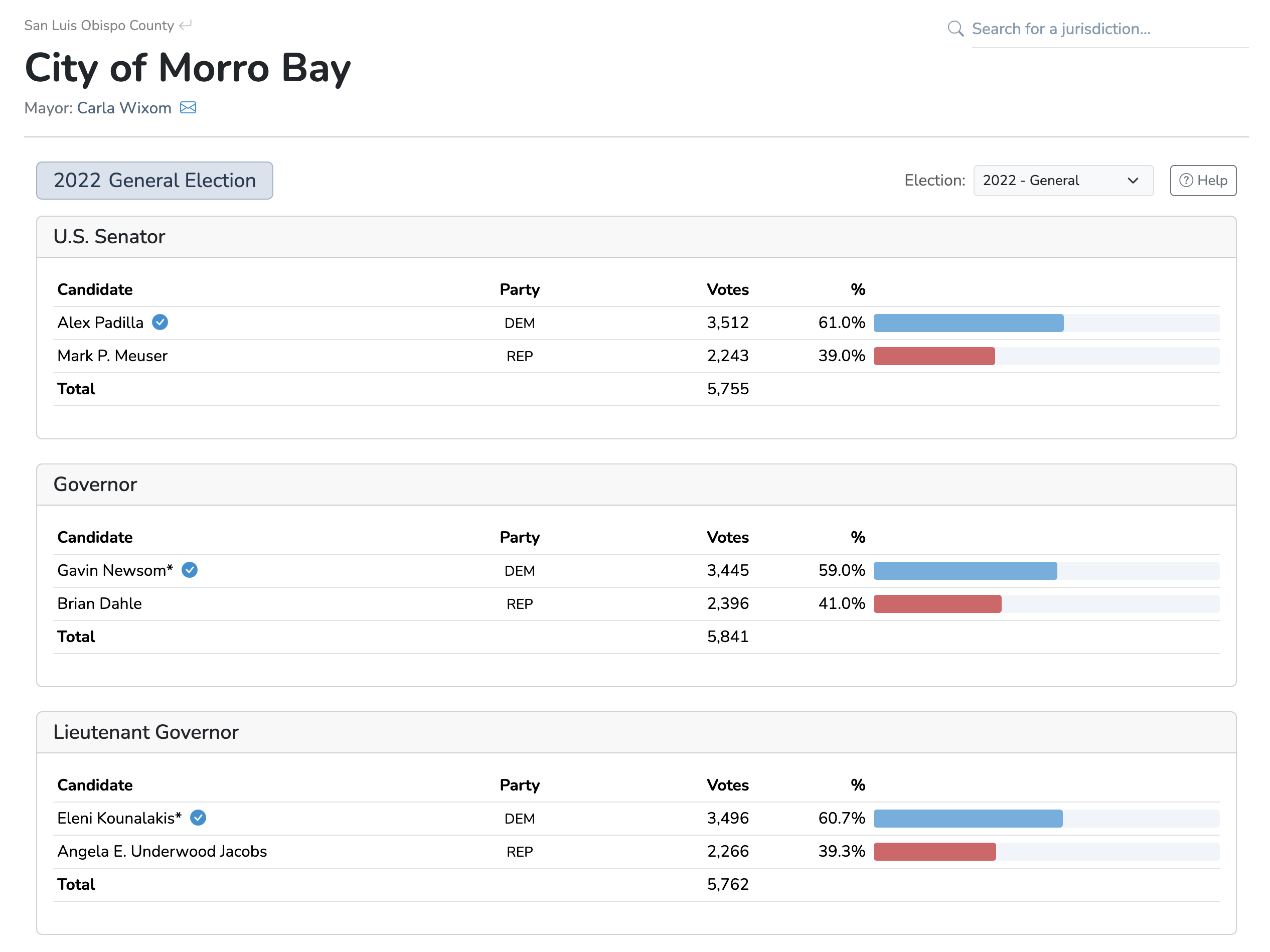This screenshot has height=952, width=1270.
Task: Click the Votes column header under Governor
Action: 727,537
